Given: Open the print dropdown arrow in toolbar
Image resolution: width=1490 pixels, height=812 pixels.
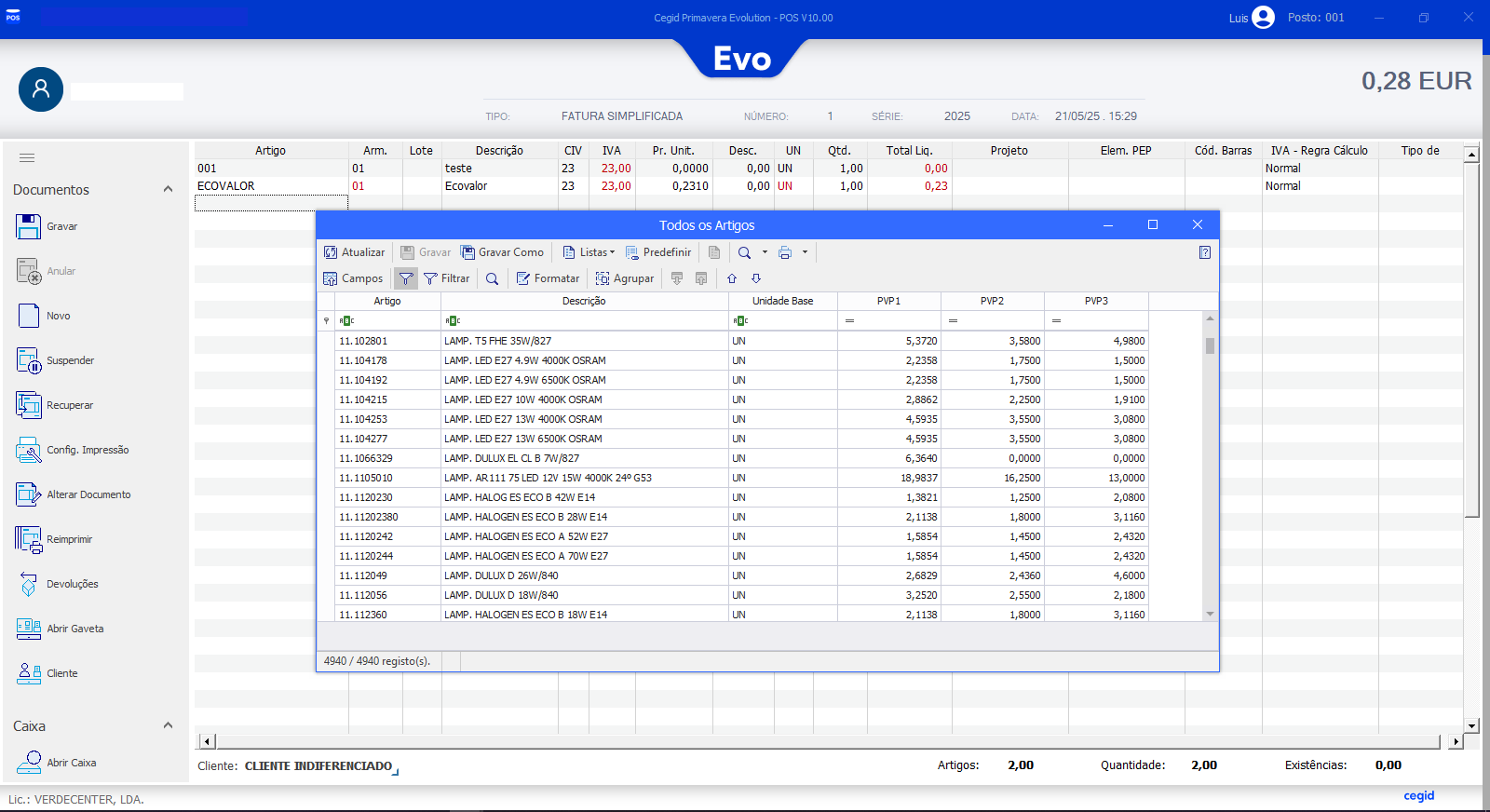Looking at the screenshot, I should (805, 252).
